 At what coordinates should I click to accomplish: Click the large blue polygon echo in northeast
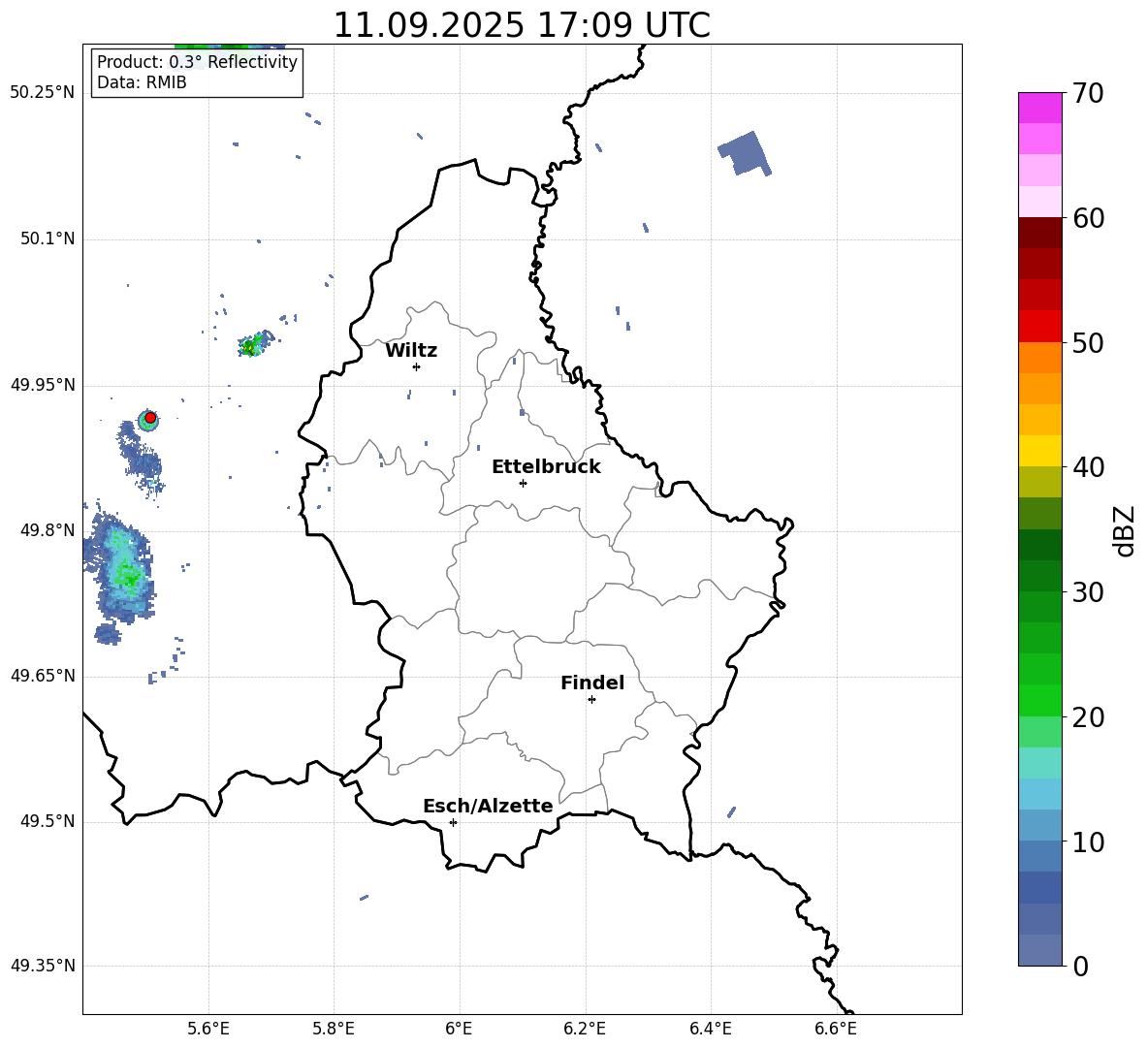745,154
